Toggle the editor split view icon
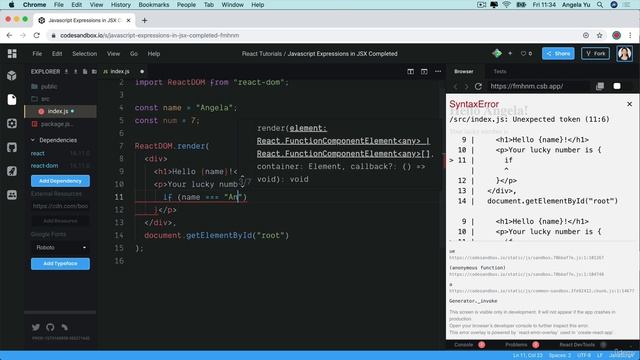The image size is (640, 360). click(411, 71)
